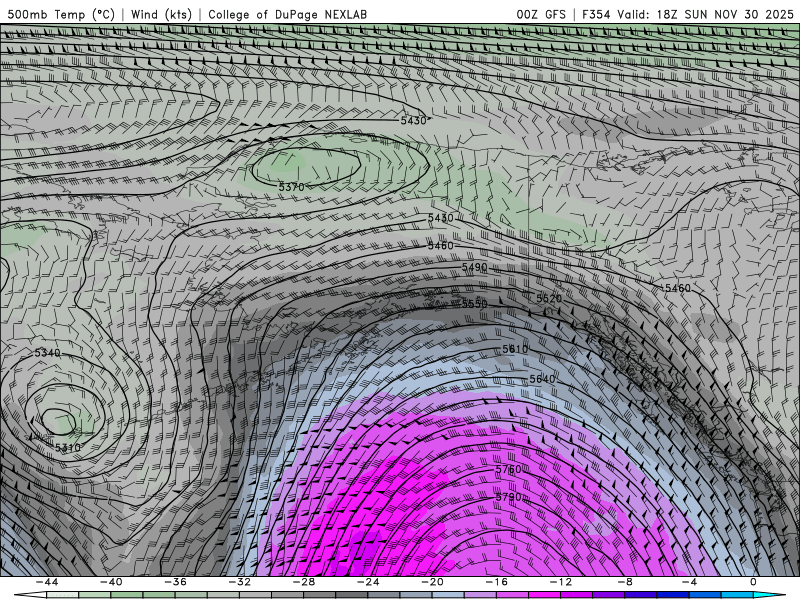Click the -16 color scale label

tap(497, 582)
